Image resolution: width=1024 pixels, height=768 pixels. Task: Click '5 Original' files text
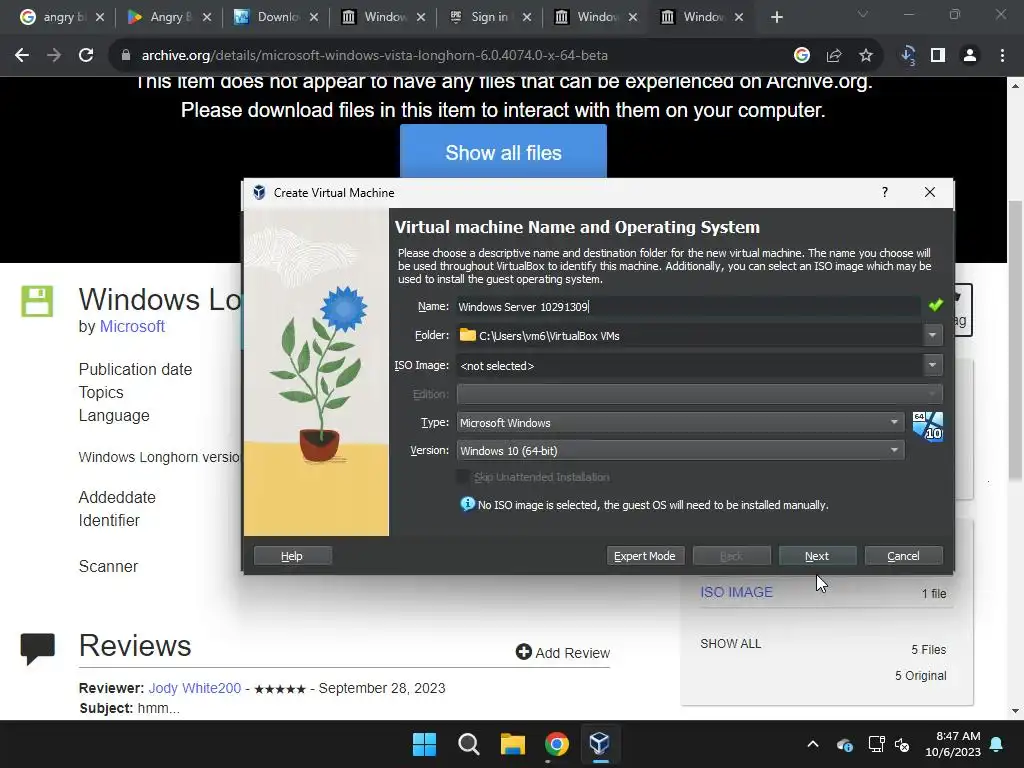click(920, 675)
